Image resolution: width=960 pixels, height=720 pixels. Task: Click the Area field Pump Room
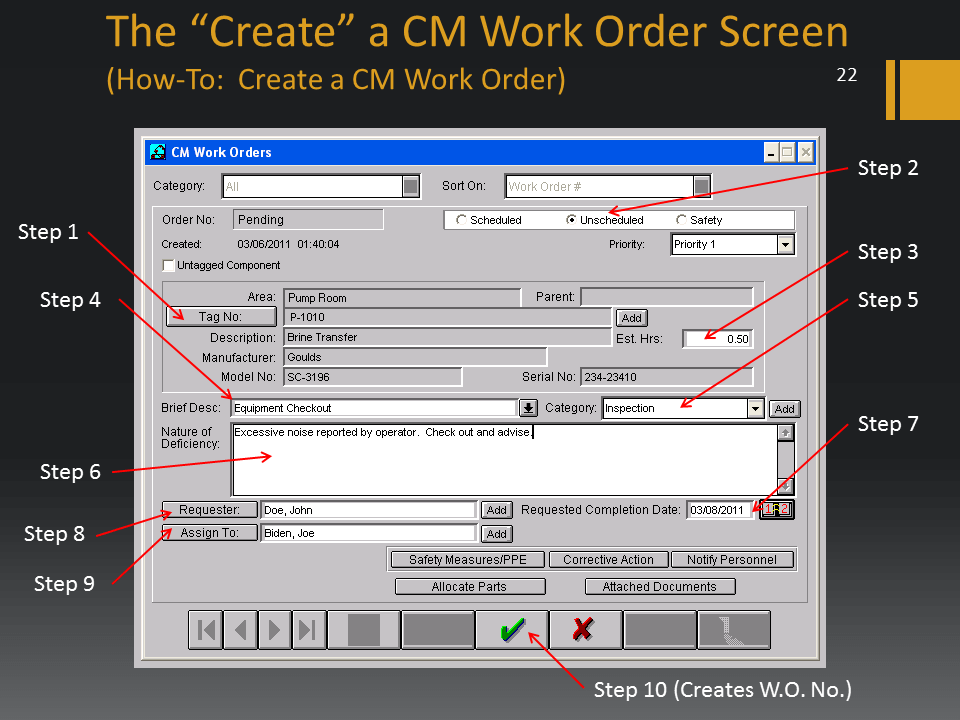pyautogui.click(x=402, y=298)
